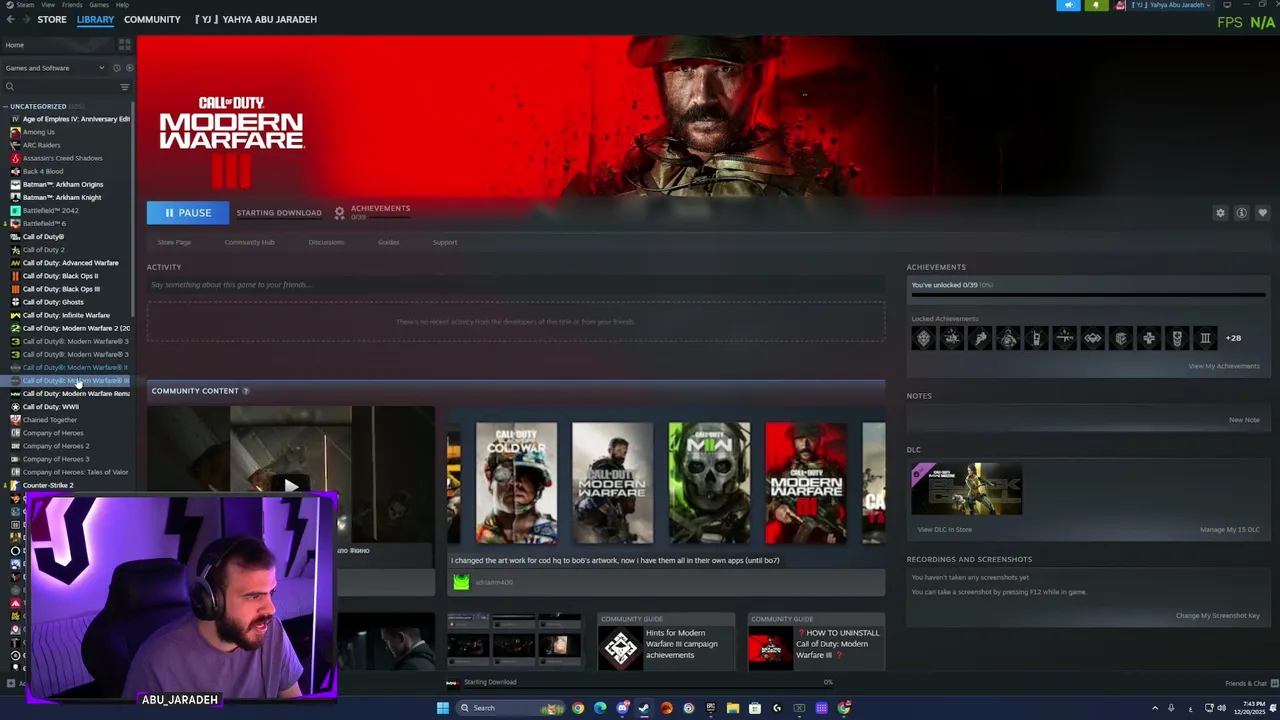
Task: Show the +28 more locked achievements
Action: 1233,338
